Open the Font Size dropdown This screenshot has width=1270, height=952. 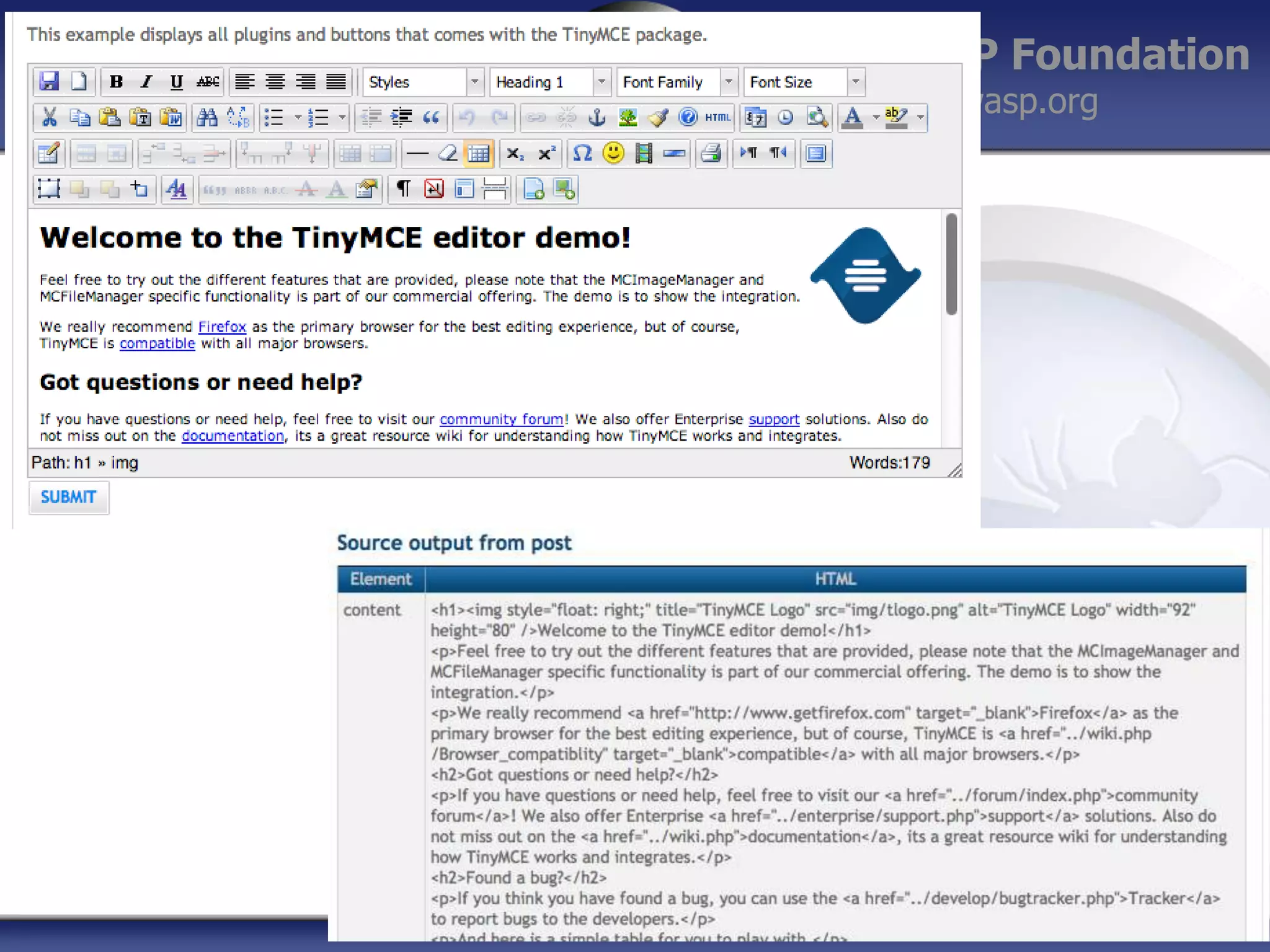804,82
